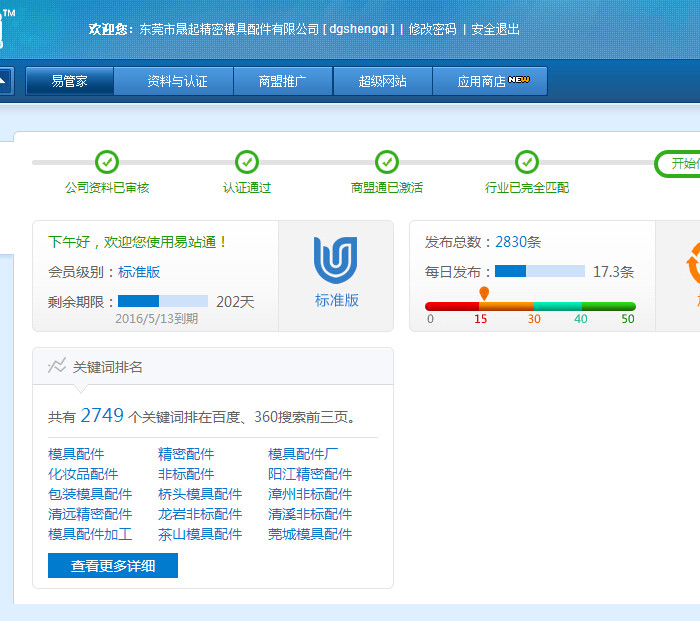
Task: Click the 剩余期限 progress bar
Action: pos(162,301)
